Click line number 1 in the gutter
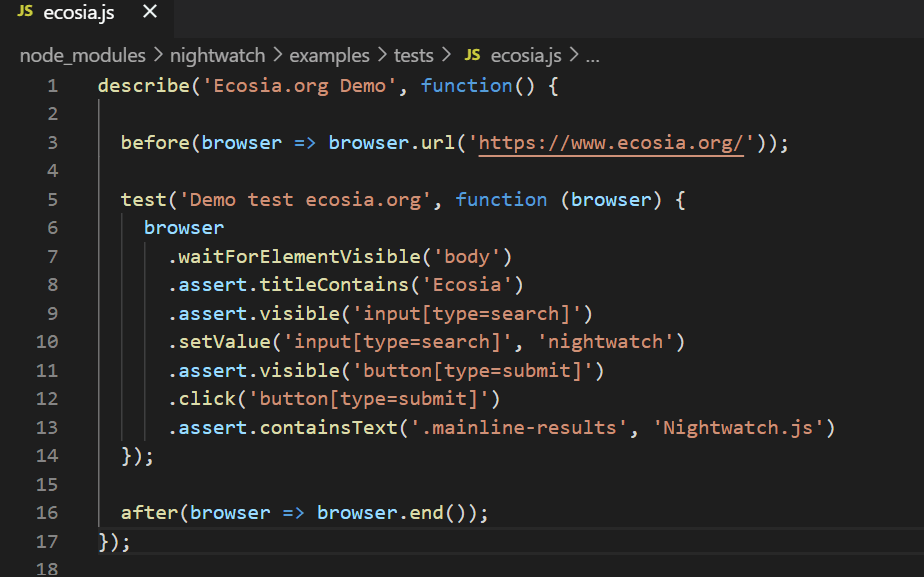 [x=52, y=85]
